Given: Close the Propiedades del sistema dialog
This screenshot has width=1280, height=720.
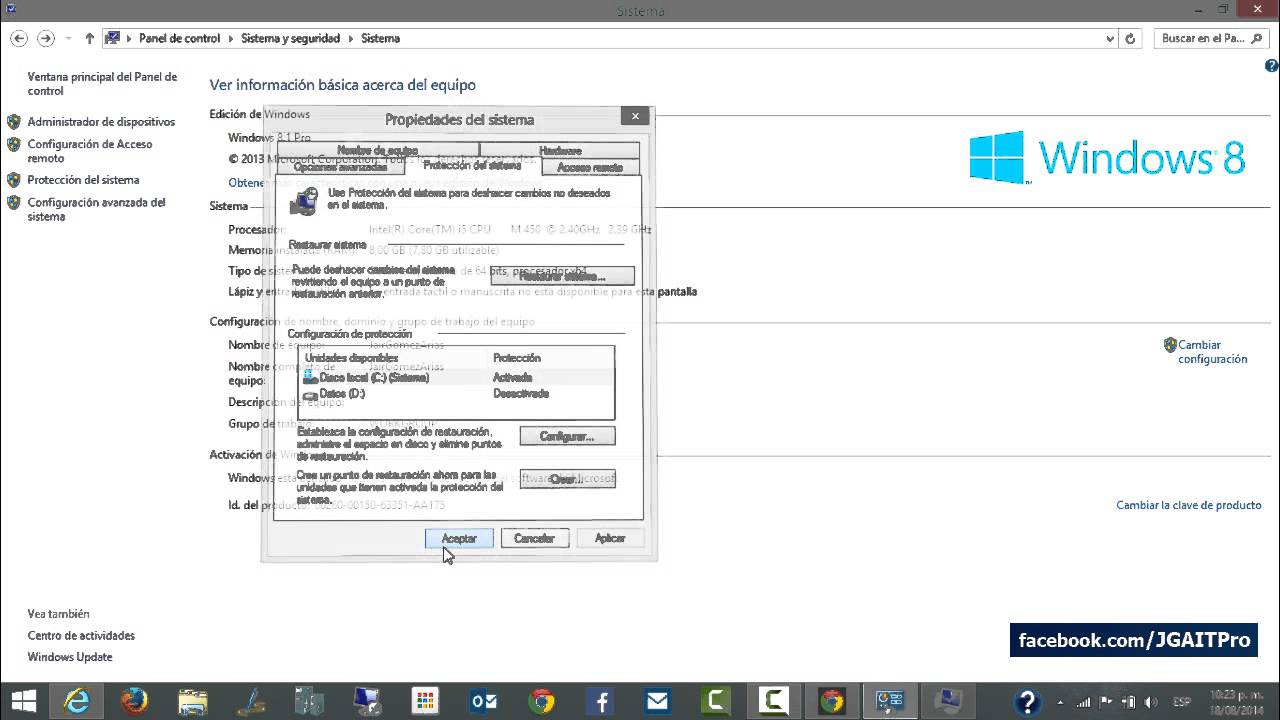Looking at the screenshot, I should (635, 116).
